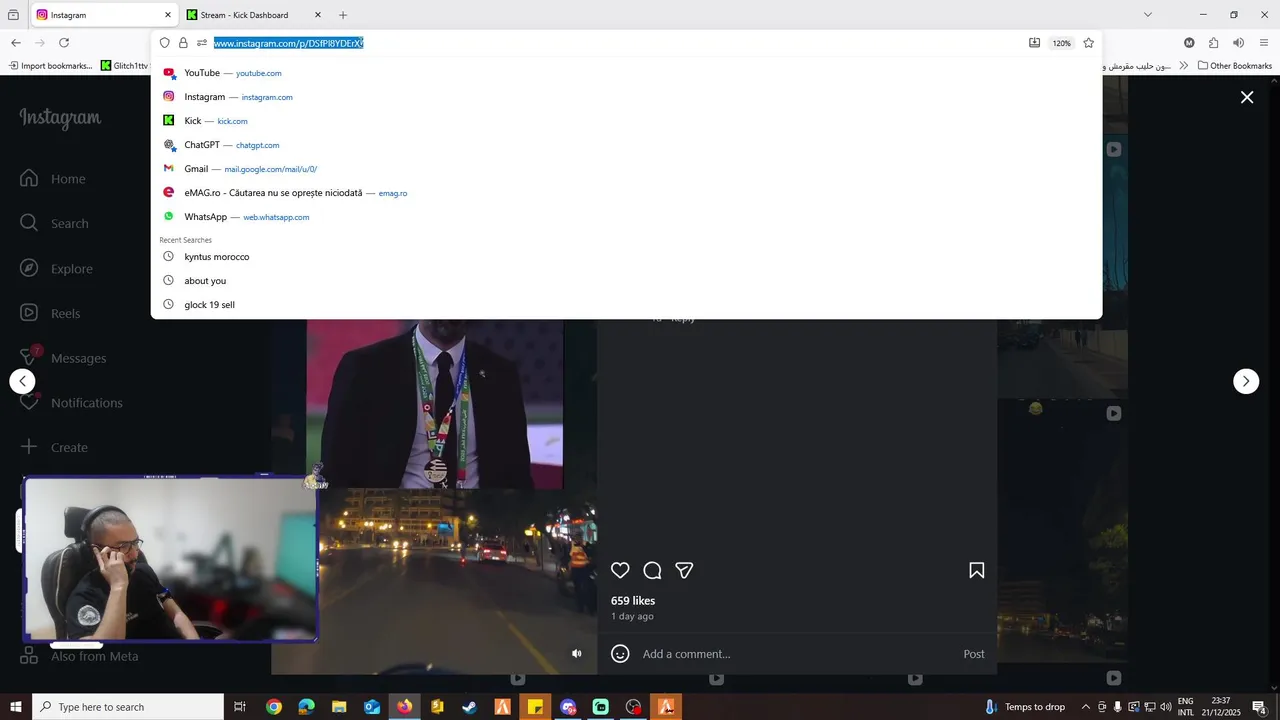Click Import bookmarks in bookmarks bar
Image resolution: width=1280 pixels, height=720 pixels.
[50, 66]
